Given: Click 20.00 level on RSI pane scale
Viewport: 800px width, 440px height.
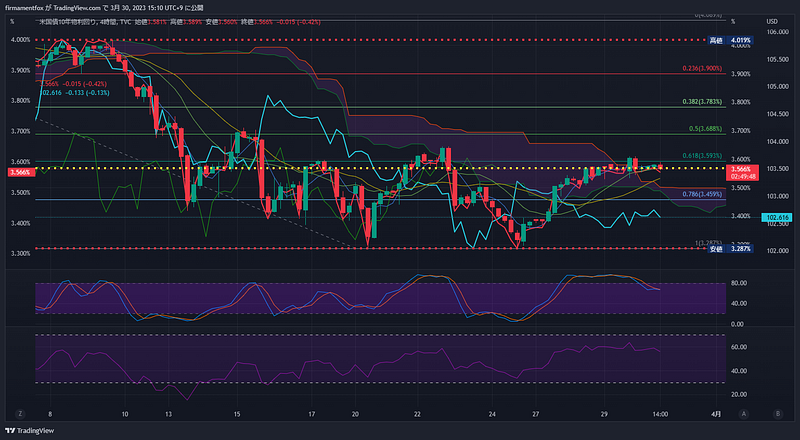Looking at the screenshot, I should [x=739, y=395].
